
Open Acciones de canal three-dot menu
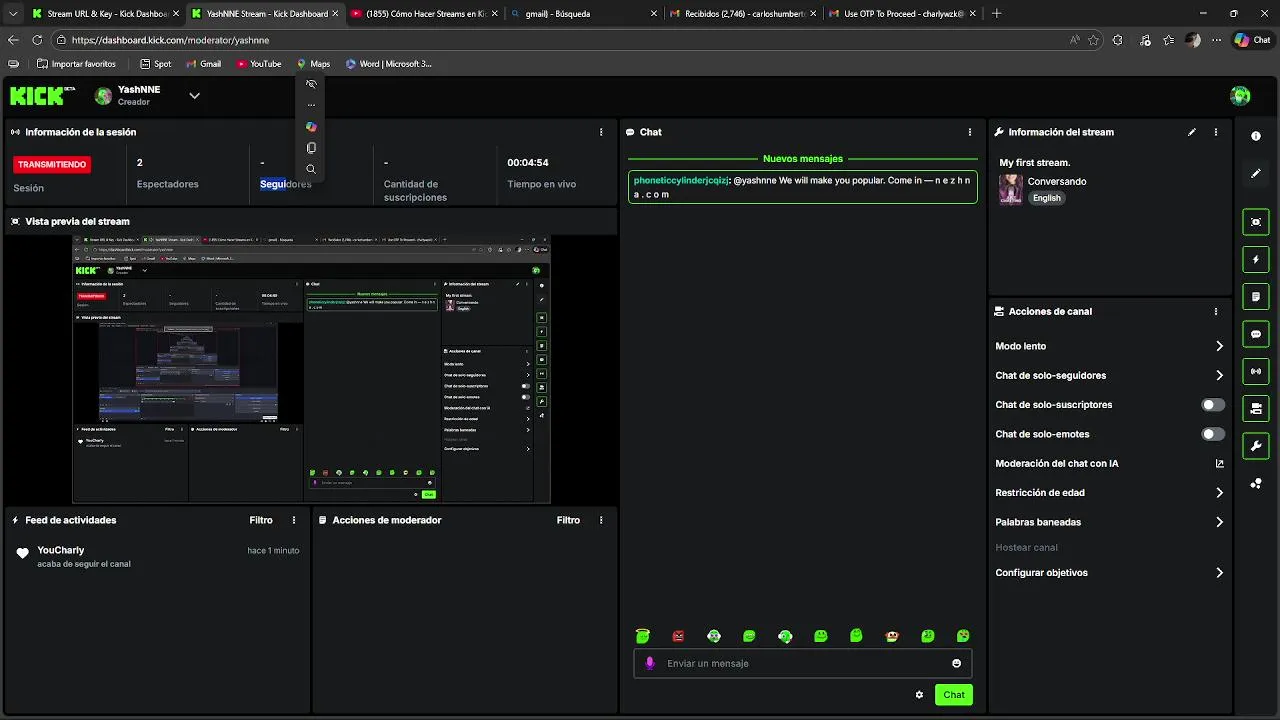pyautogui.click(x=1216, y=311)
